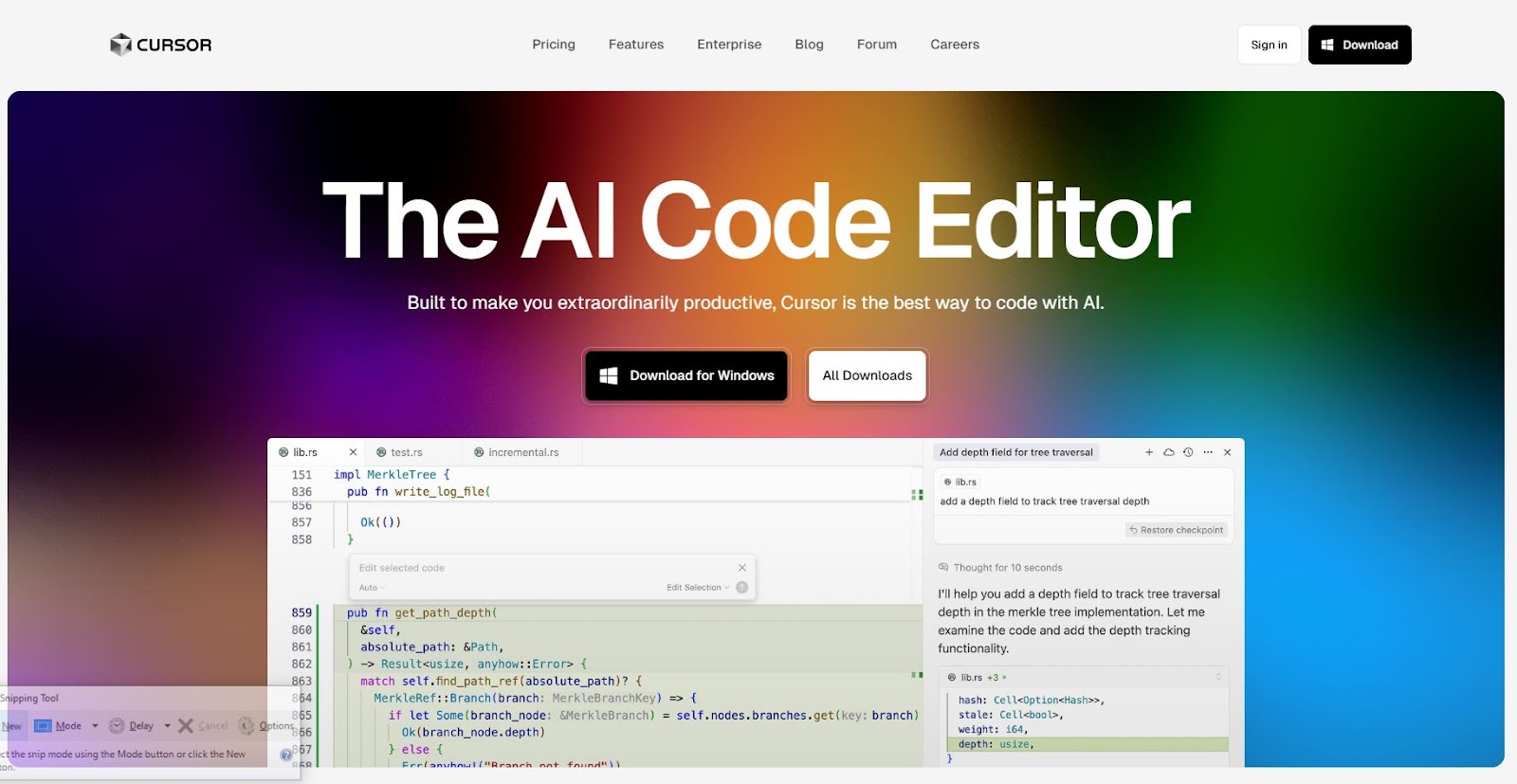Click the 'impl MerkleTree {' line

(x=392, y=475)
